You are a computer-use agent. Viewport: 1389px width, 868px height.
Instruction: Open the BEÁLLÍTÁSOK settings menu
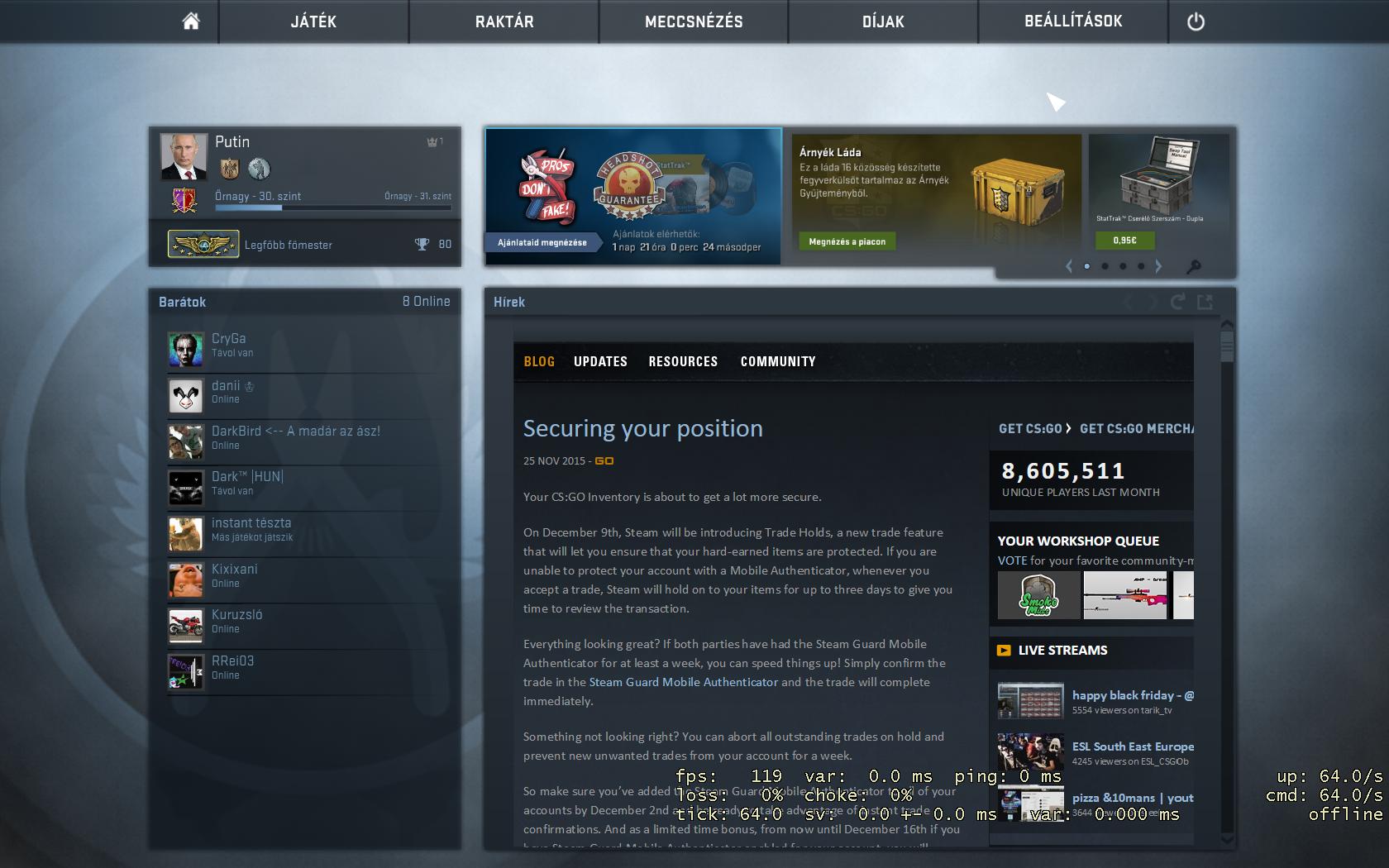(1073, 21)
